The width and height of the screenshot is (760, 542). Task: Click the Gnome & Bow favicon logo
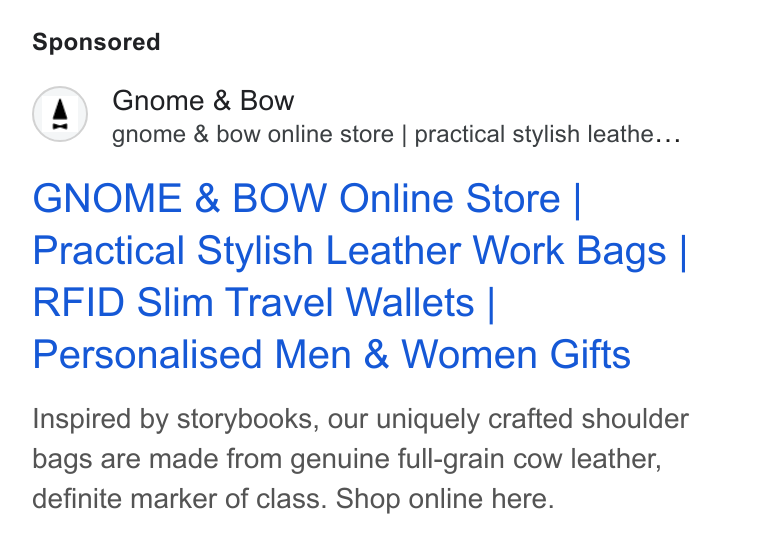click(60, 114)
